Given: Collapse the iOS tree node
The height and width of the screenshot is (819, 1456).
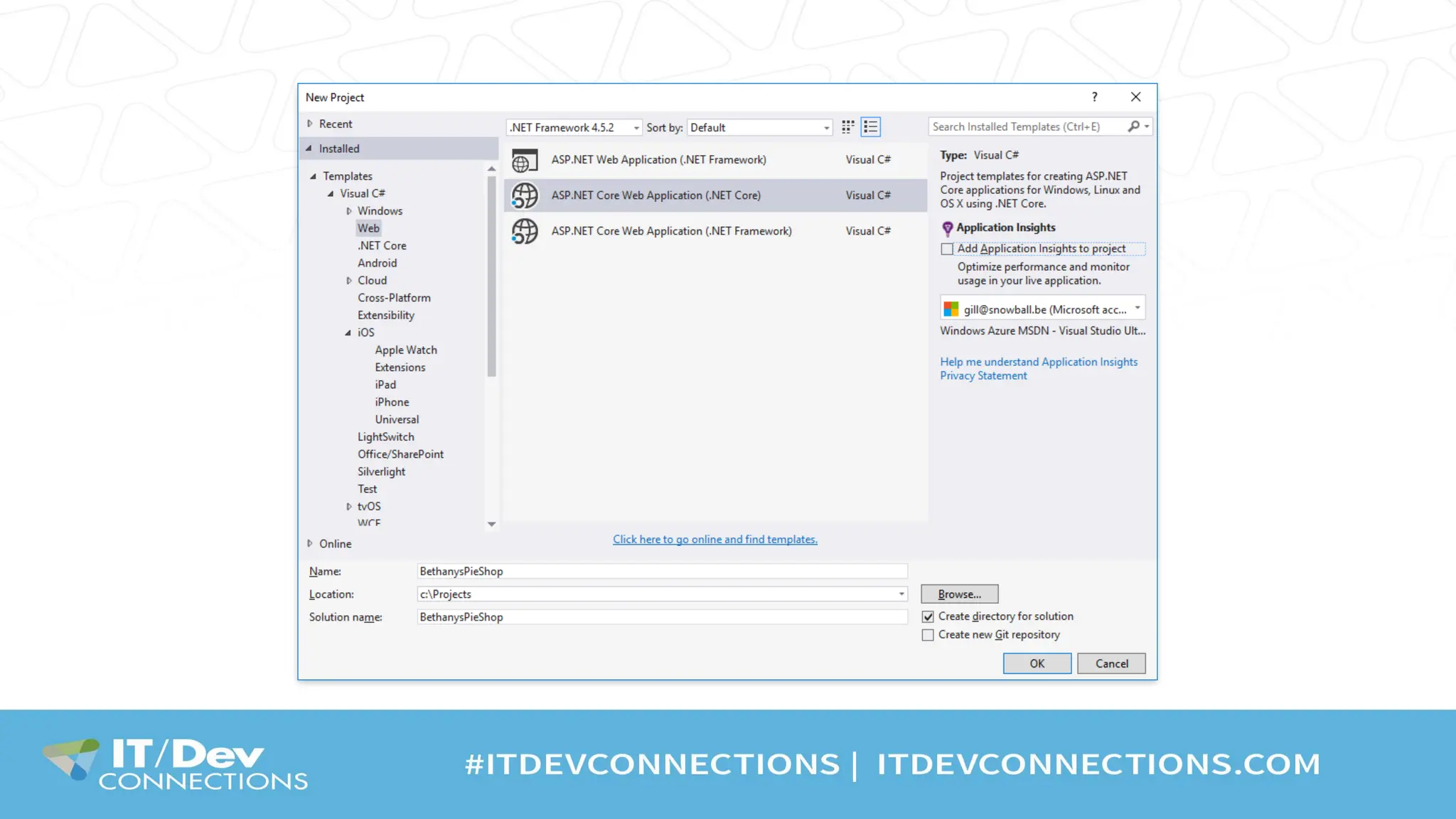Looking at the screenshot, I should pos(348,333).
